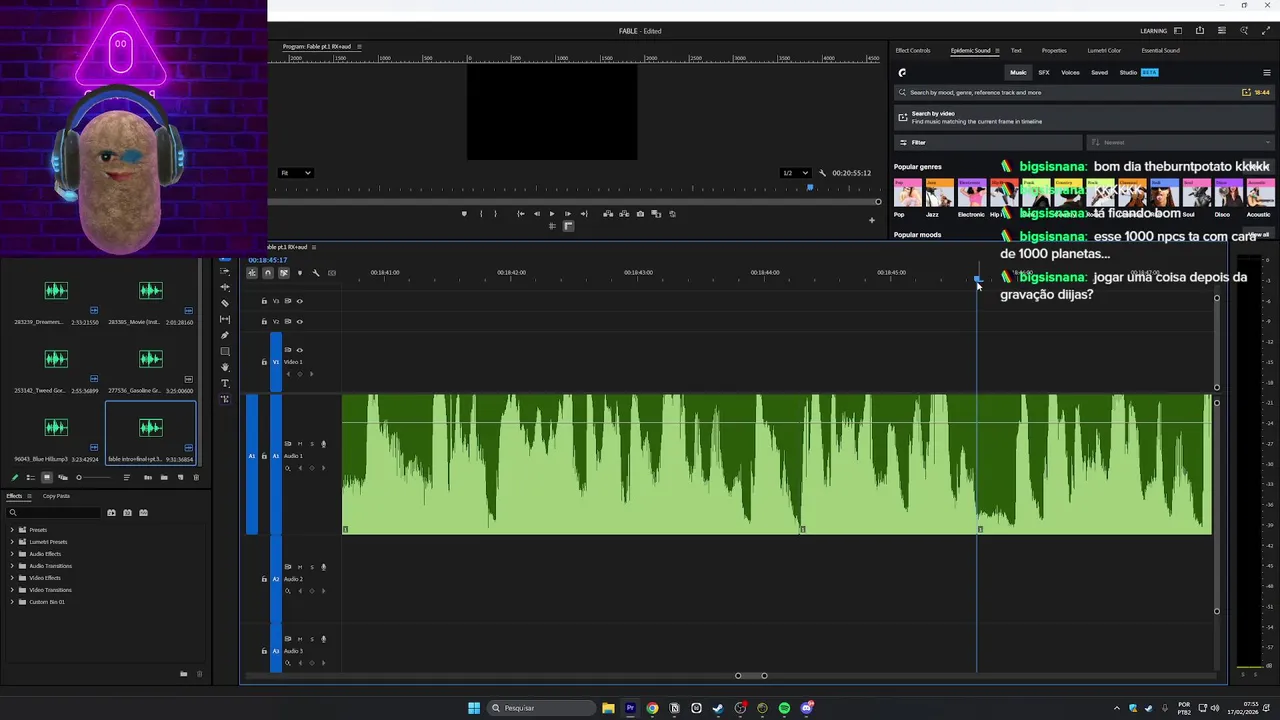The image size is (1280, 720).
Task: Expand the Audio Transitions folder
Action: pyautogui.click(x=12, y=566)
